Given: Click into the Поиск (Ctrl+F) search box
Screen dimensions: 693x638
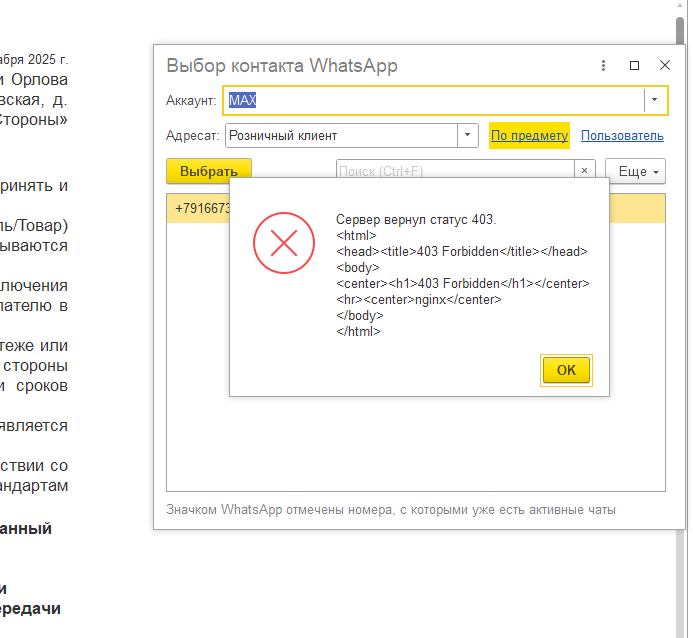Looking at the screenshot, I should coord(455,171).
